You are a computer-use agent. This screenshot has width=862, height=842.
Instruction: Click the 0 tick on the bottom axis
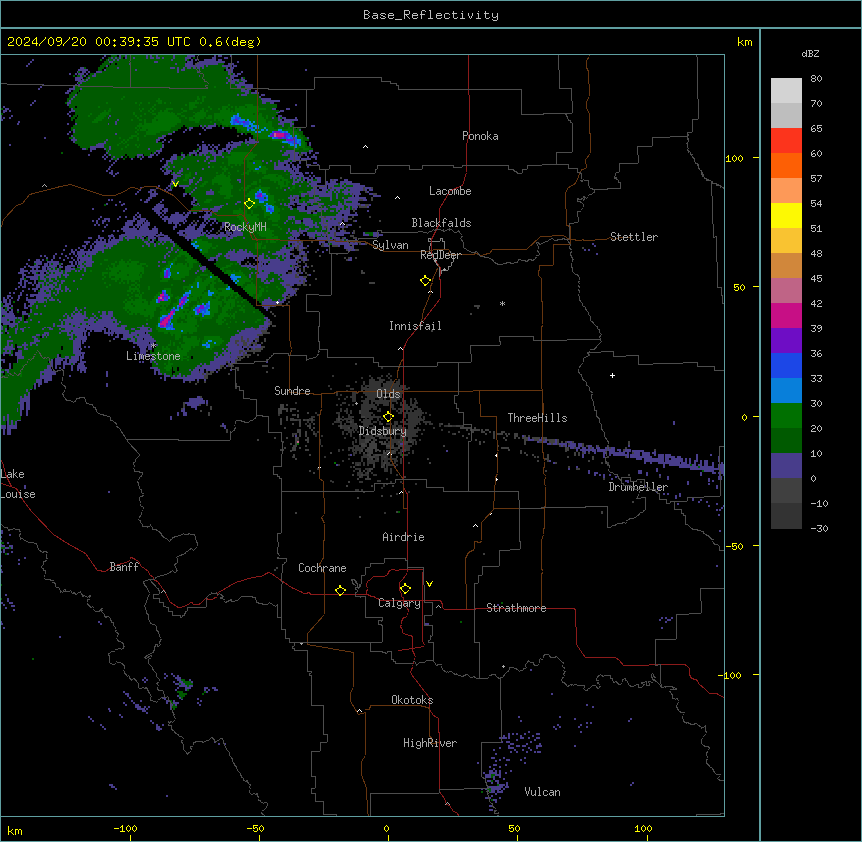[387, 828]
